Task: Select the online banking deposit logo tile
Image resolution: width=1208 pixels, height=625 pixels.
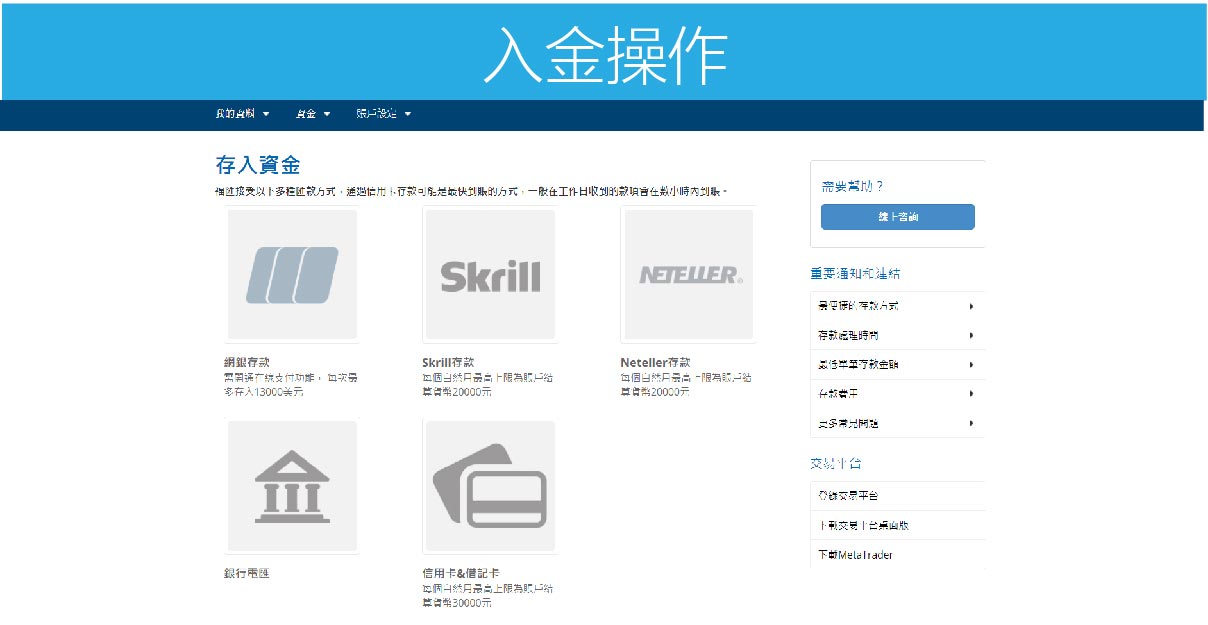Action: (292, 275)
